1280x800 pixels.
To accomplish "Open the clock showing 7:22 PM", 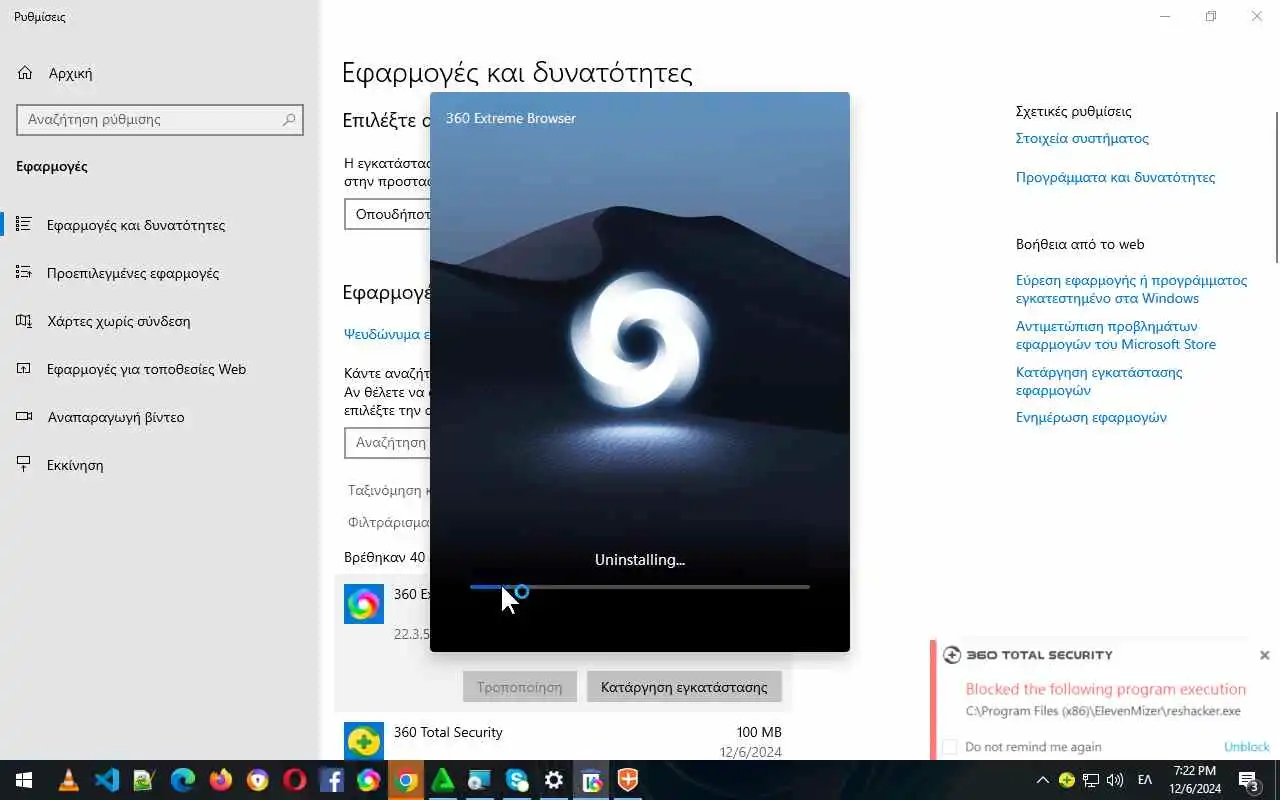I will pos(1195,780).
